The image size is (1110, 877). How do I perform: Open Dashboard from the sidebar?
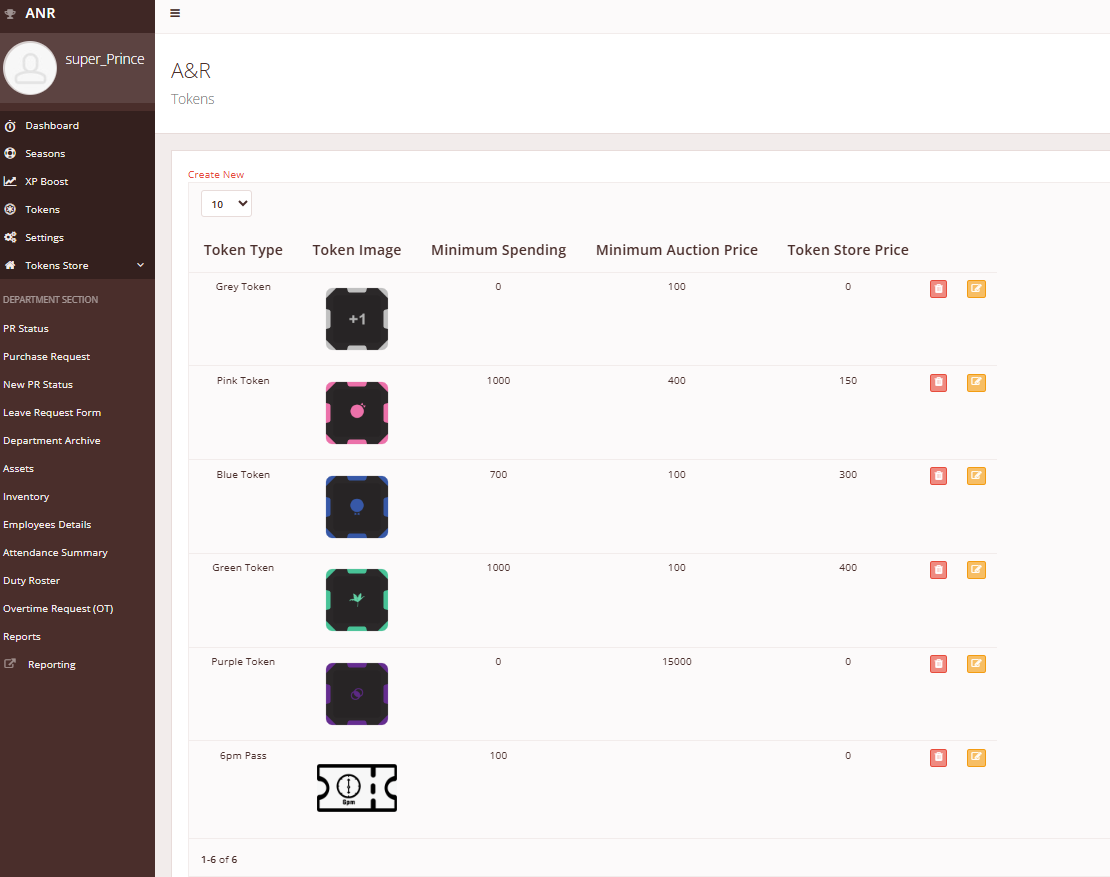click(52, 126)
